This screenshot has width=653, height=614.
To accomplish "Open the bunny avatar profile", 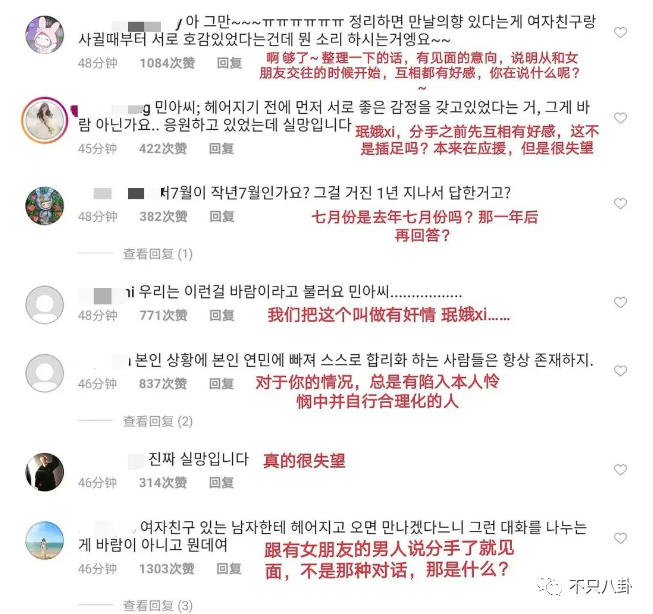I will [45, 35].
